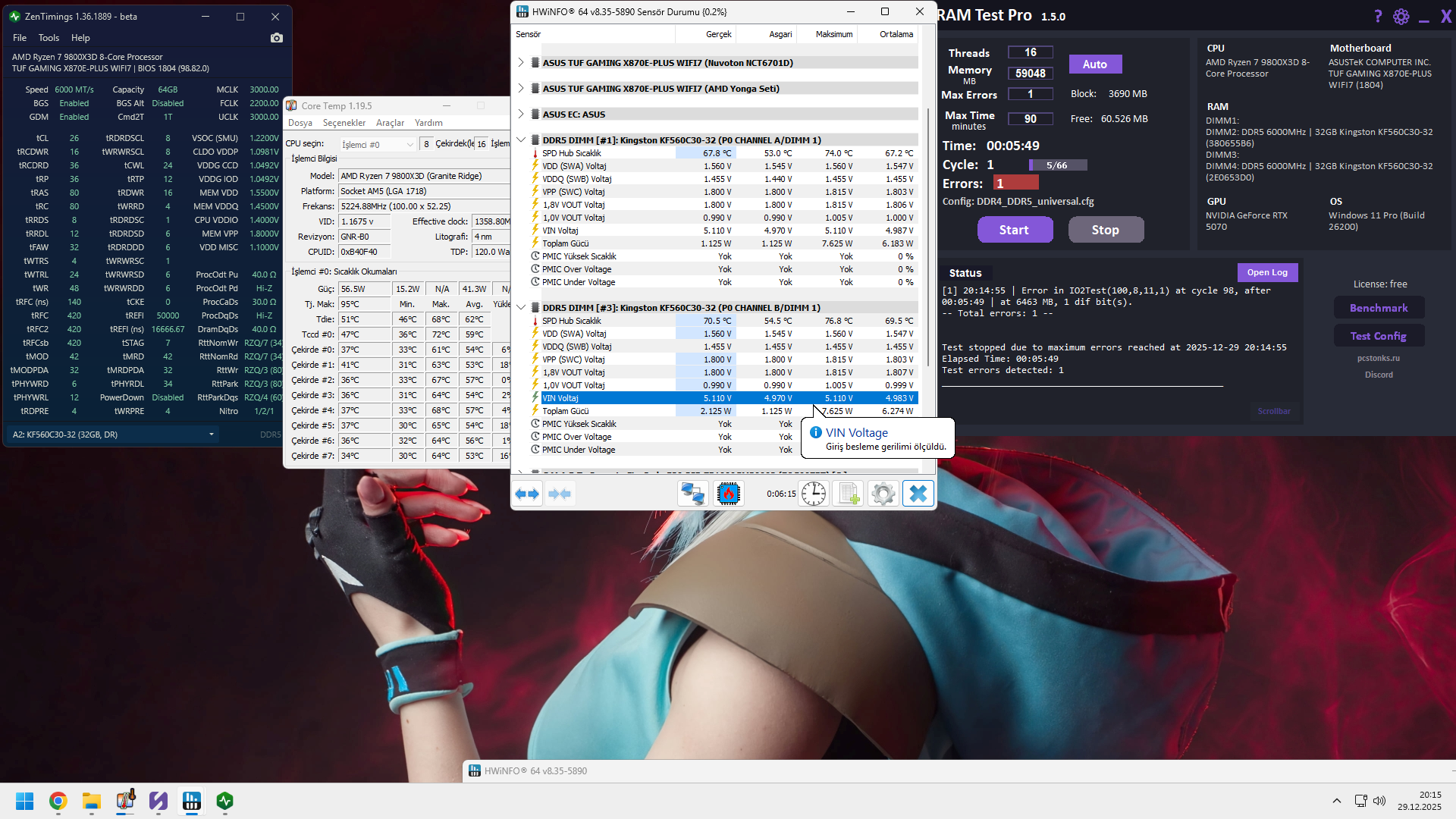Open the Discord link

point(1379,375)
